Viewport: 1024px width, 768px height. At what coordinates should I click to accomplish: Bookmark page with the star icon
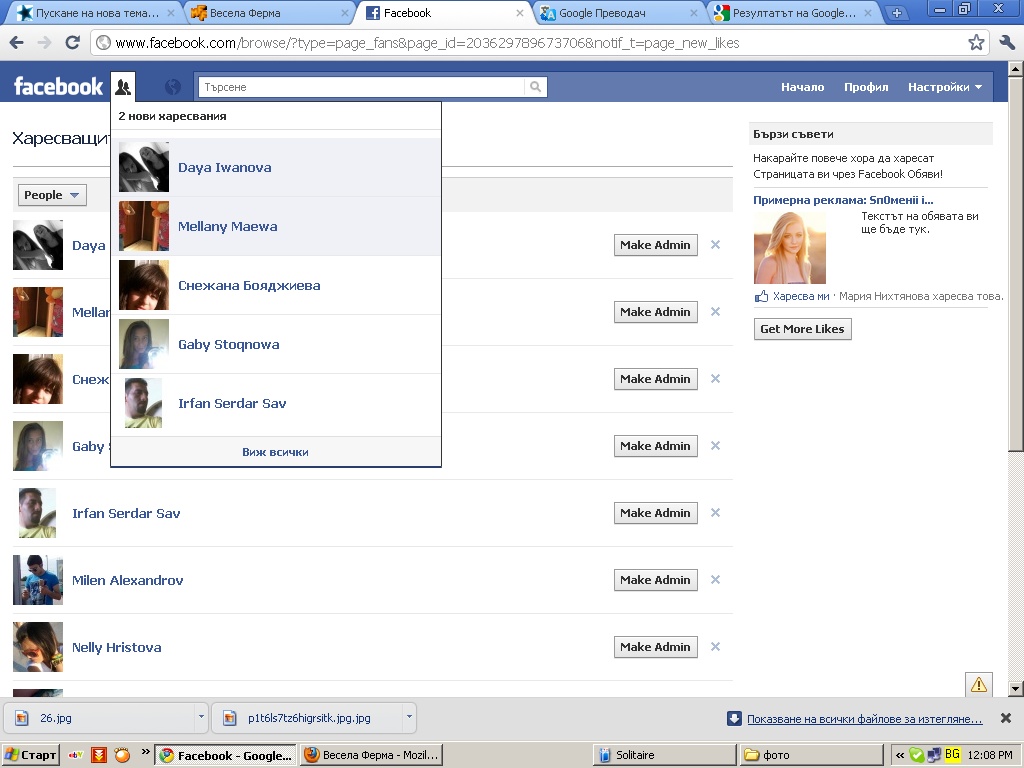[976, 43]
